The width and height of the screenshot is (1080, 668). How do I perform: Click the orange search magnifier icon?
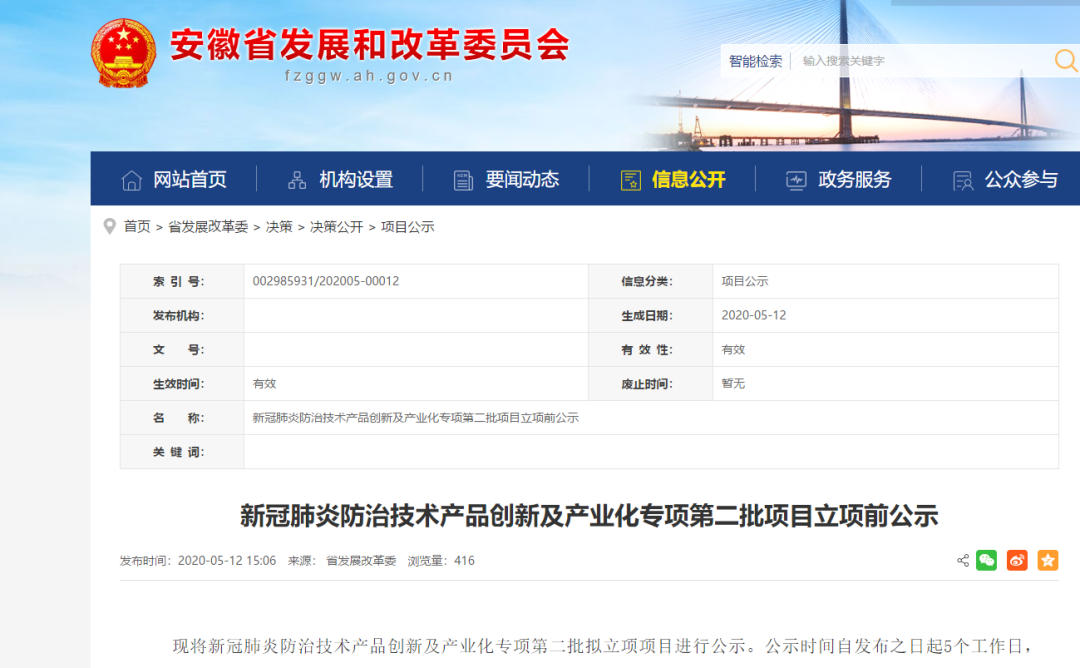pos(1065,61)
